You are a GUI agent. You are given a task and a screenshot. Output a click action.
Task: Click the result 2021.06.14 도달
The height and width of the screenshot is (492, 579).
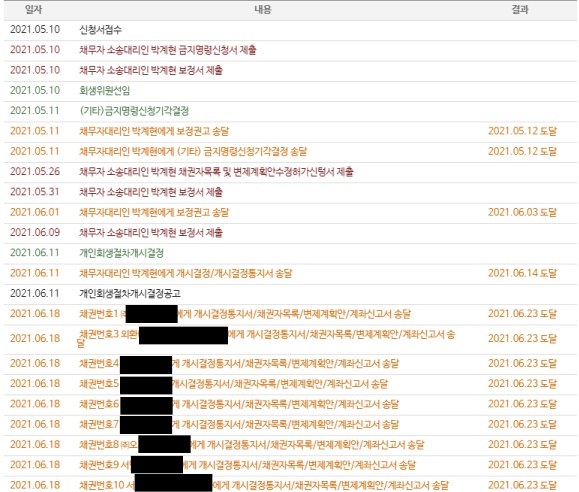coord(523,273)
